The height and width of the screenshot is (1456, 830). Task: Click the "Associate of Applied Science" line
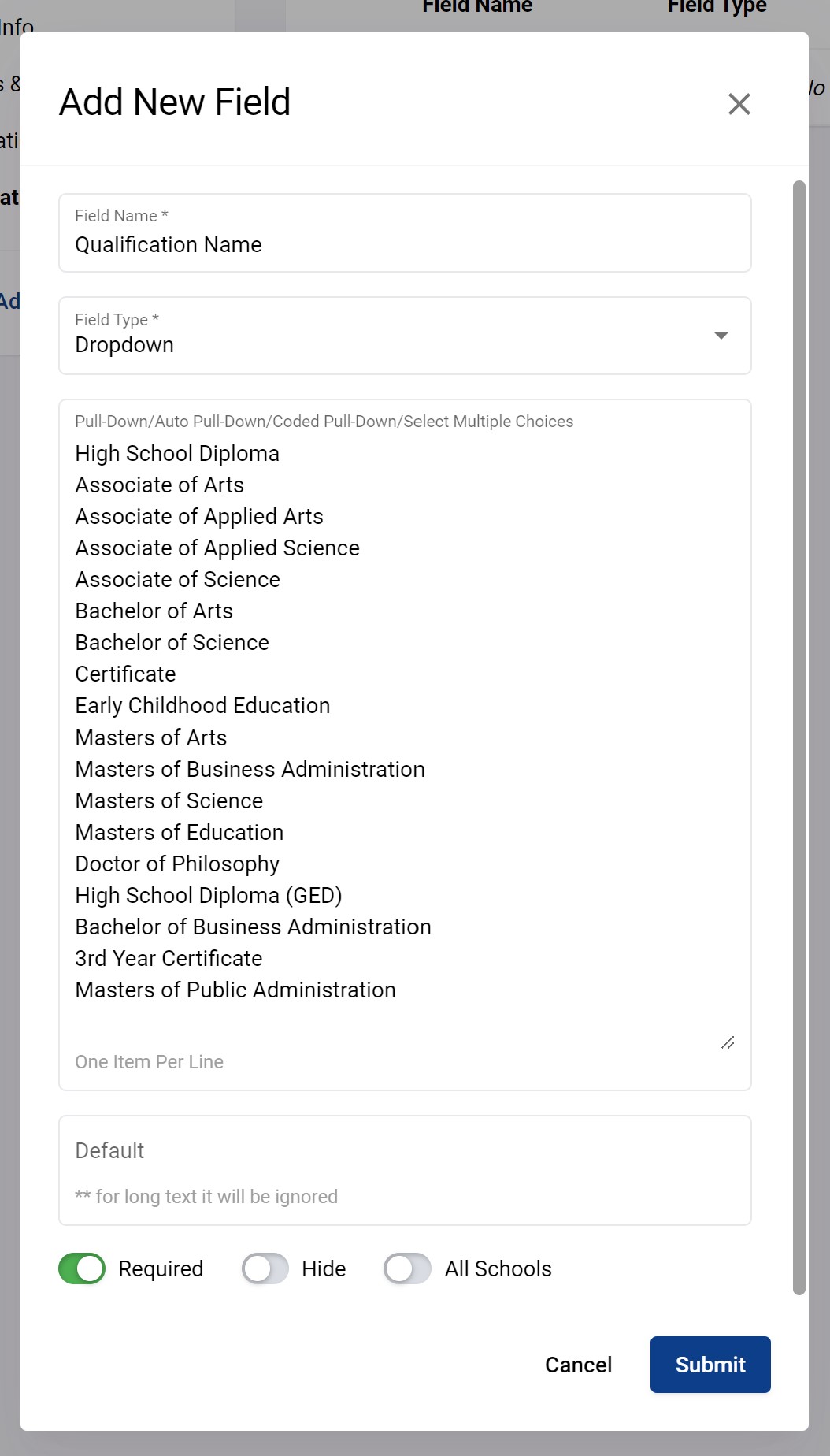pos(217,548)
